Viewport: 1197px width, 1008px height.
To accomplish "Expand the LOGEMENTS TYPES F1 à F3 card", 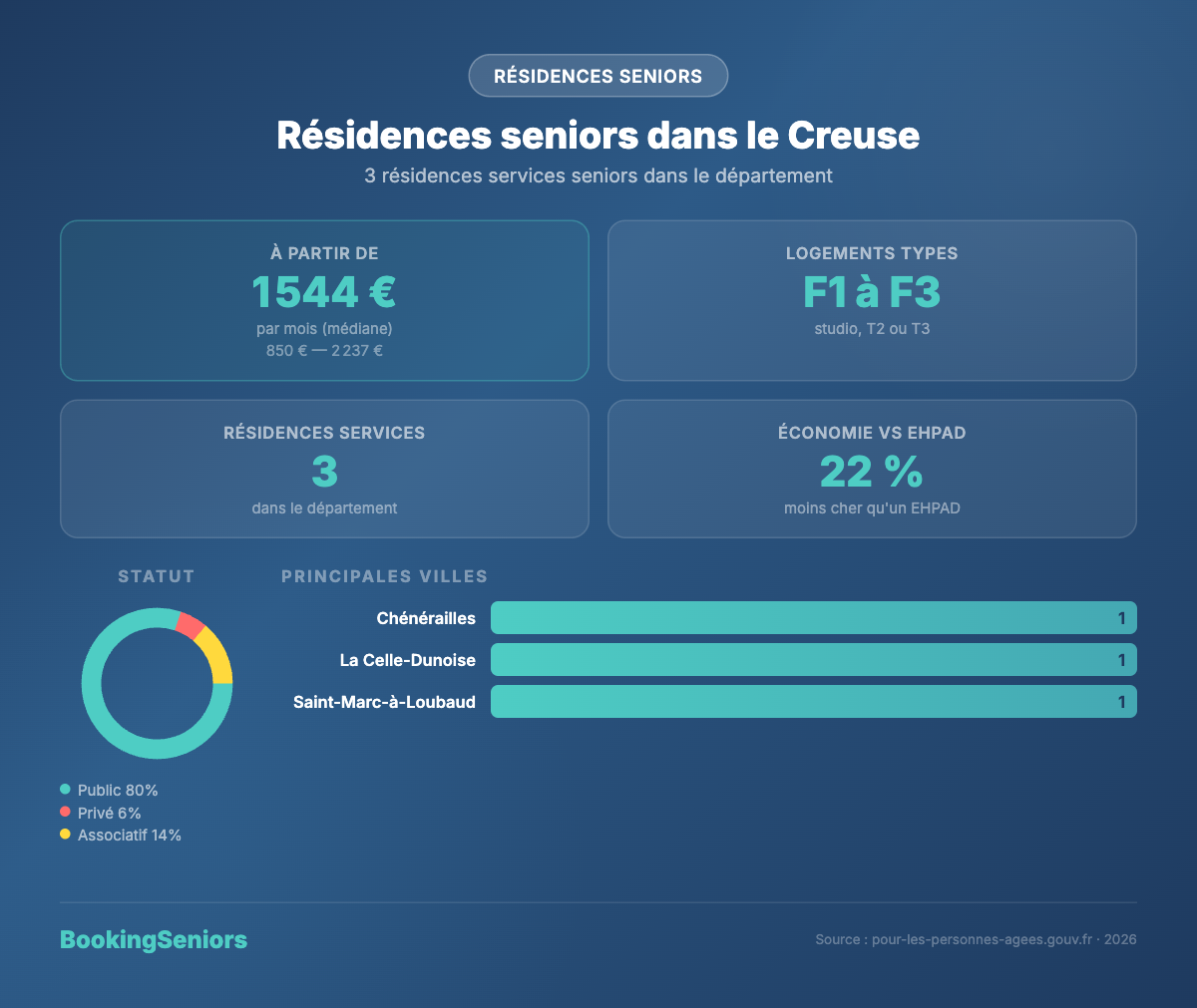I will click(872, 300).
